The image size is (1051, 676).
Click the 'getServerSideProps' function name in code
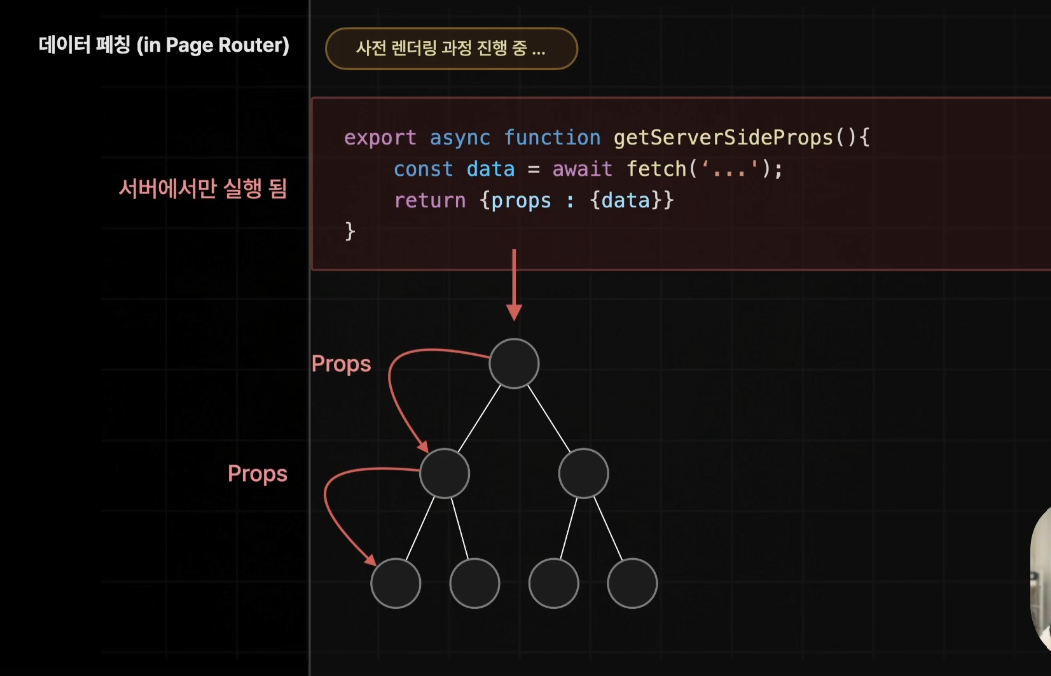tap(723, 137)
